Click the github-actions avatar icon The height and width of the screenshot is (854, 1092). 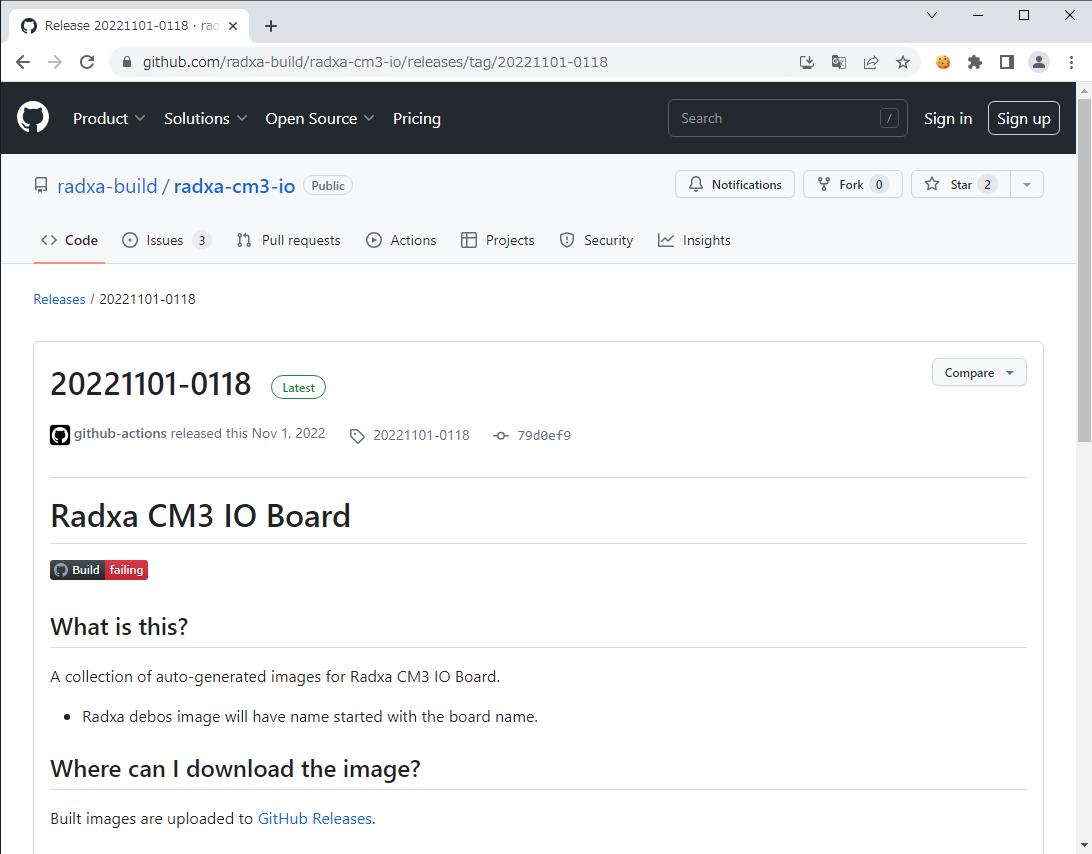[60, 435]
